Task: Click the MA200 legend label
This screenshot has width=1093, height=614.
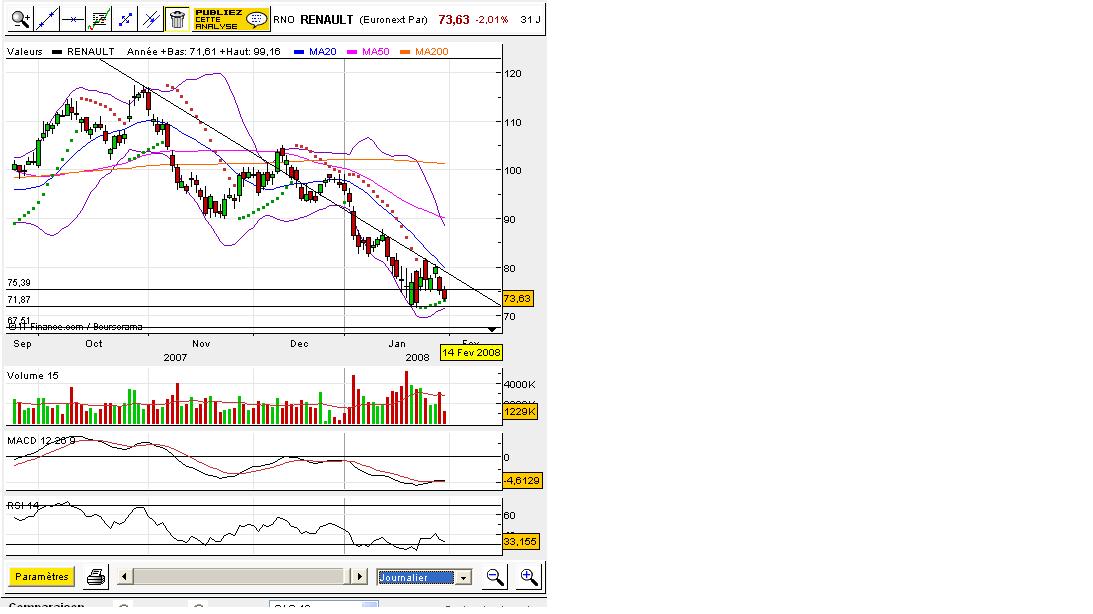Action: coord(431,52)
